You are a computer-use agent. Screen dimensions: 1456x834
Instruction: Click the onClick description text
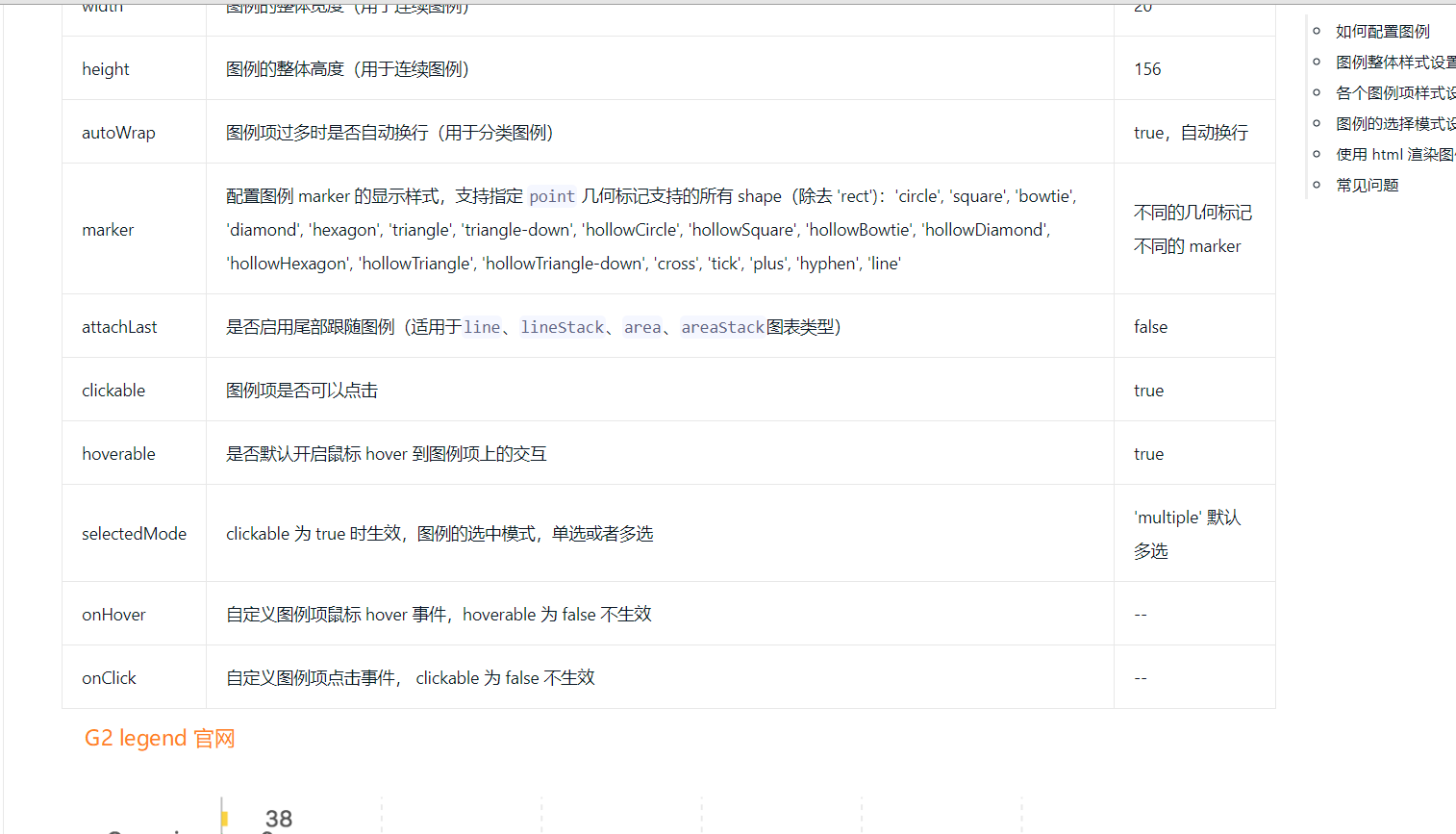click(411, 678)
